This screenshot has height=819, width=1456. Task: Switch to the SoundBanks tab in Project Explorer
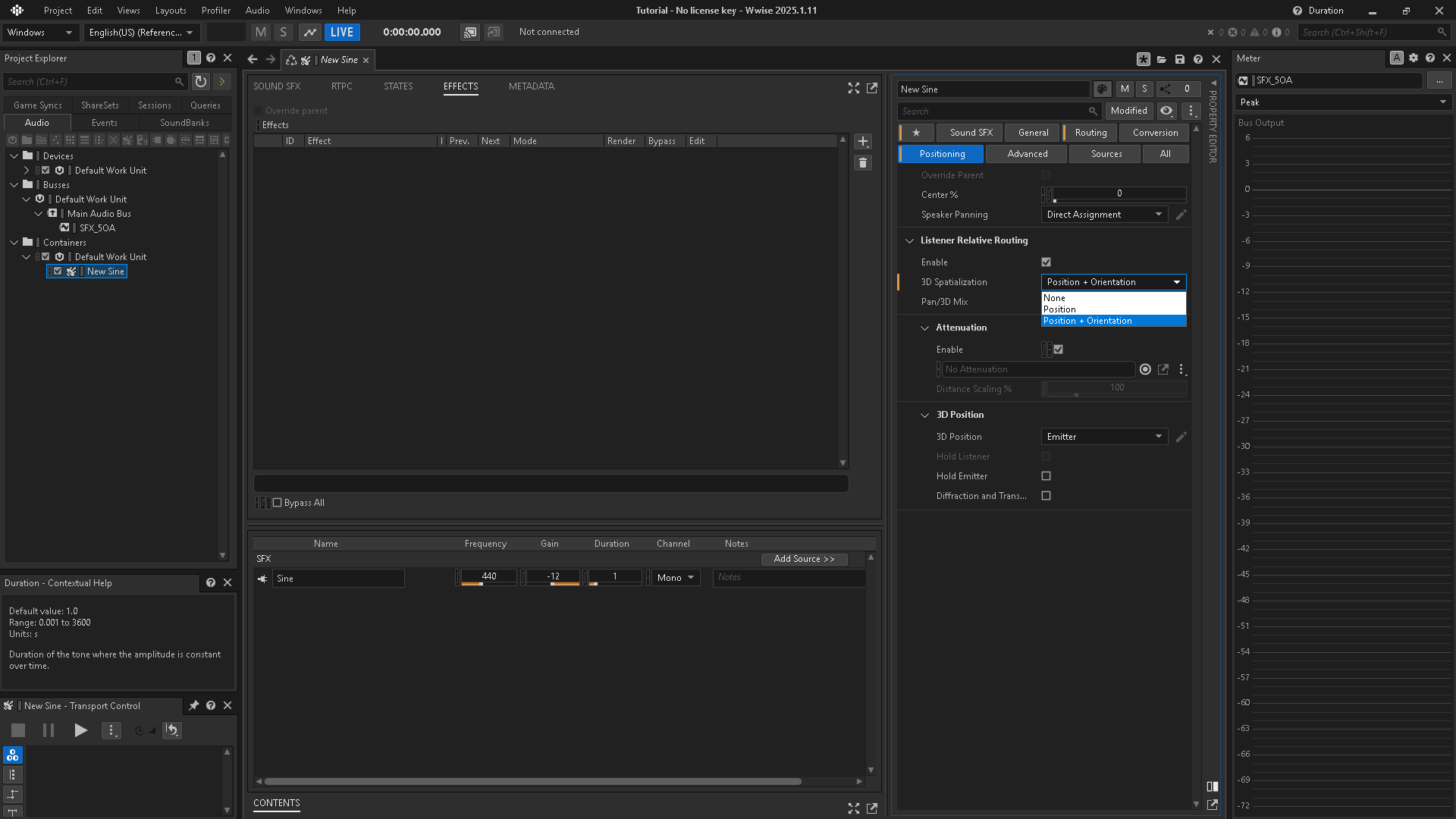point(184,123)
